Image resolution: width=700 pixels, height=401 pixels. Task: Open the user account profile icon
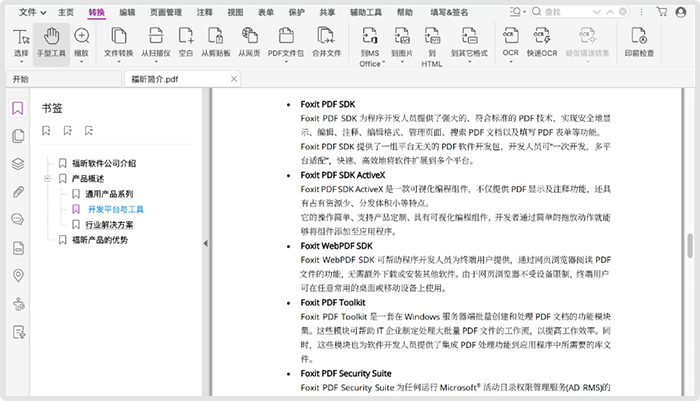point(681,12)
